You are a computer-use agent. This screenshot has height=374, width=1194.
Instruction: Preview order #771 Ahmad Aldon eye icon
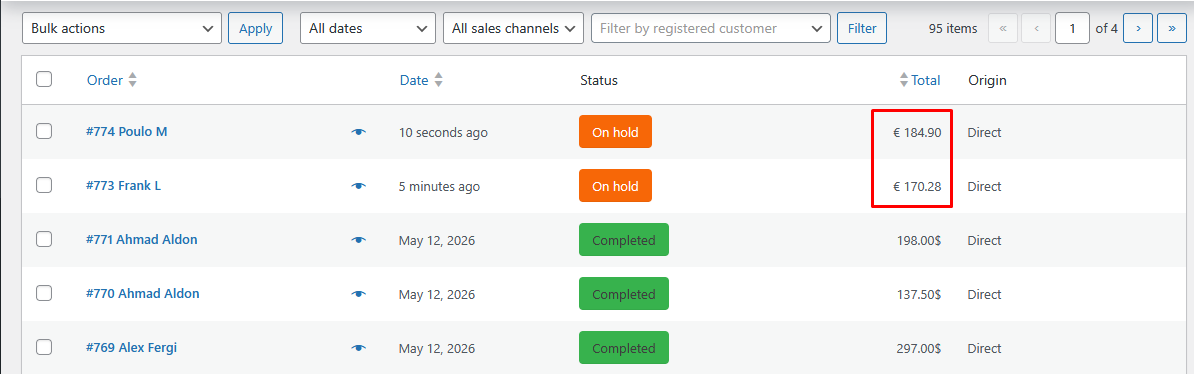(x=359, y=241)
